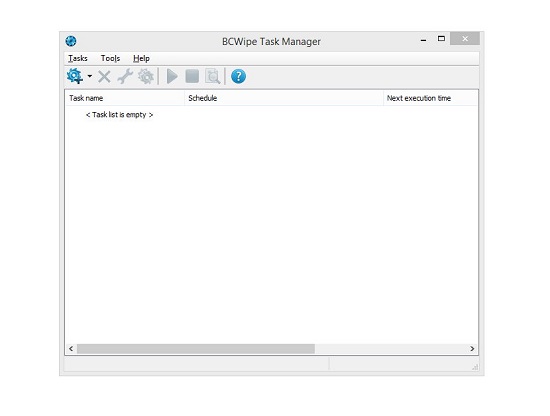Sort by the Task name column header
This screenshot has width=550, height=416.
click(125, 98)
